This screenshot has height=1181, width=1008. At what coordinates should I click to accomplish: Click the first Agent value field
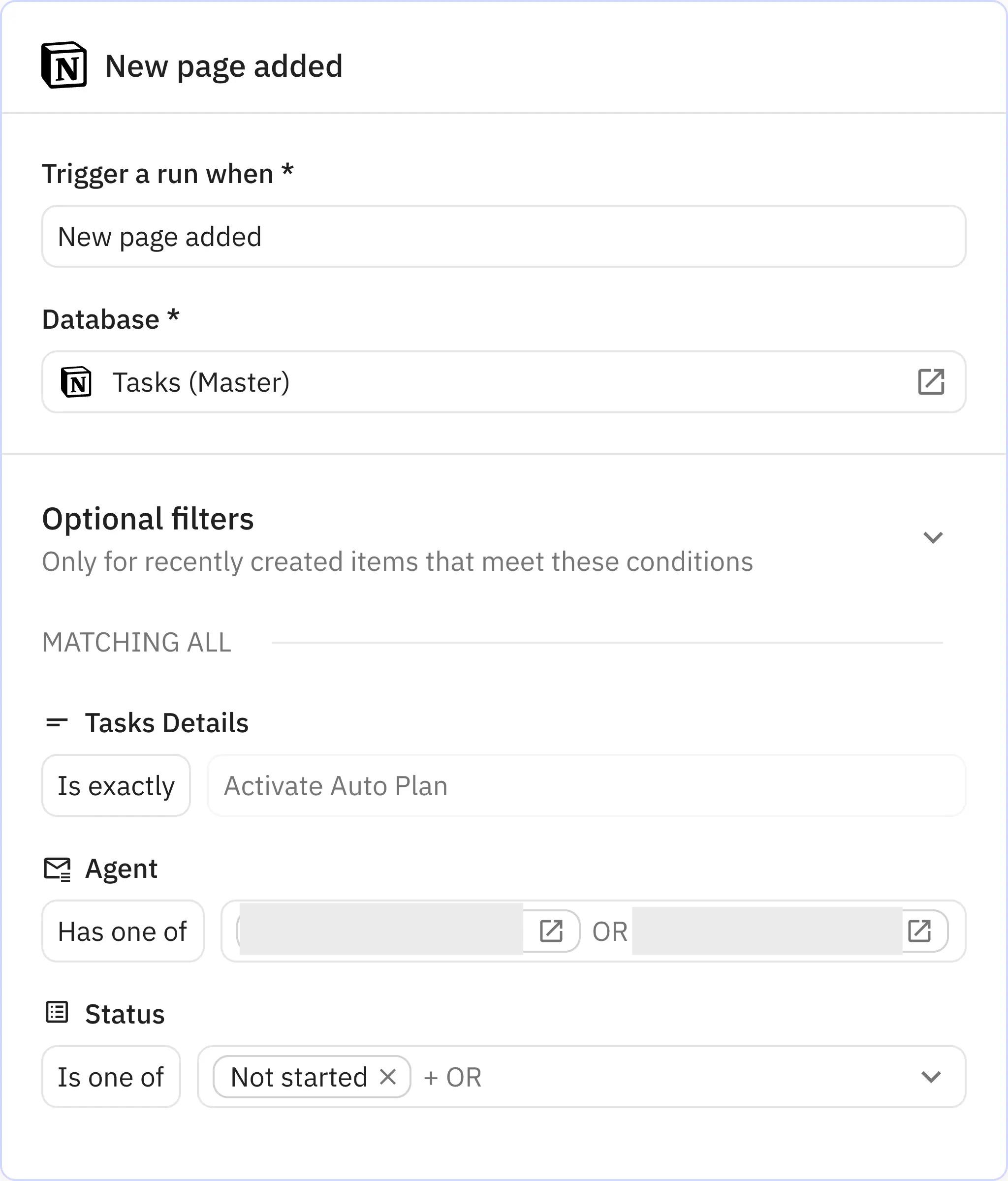tap(382, 932)
